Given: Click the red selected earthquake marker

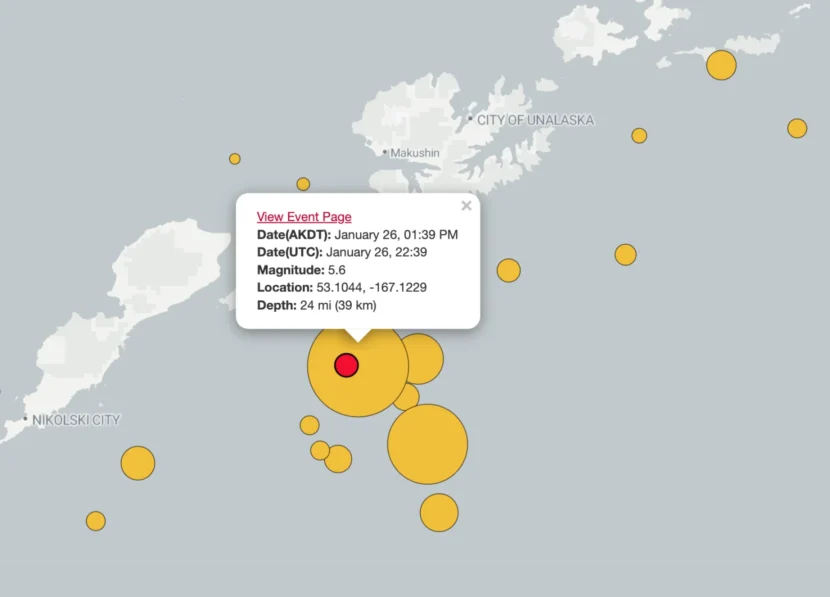Looking at the screenshot, I should point(346,366).
